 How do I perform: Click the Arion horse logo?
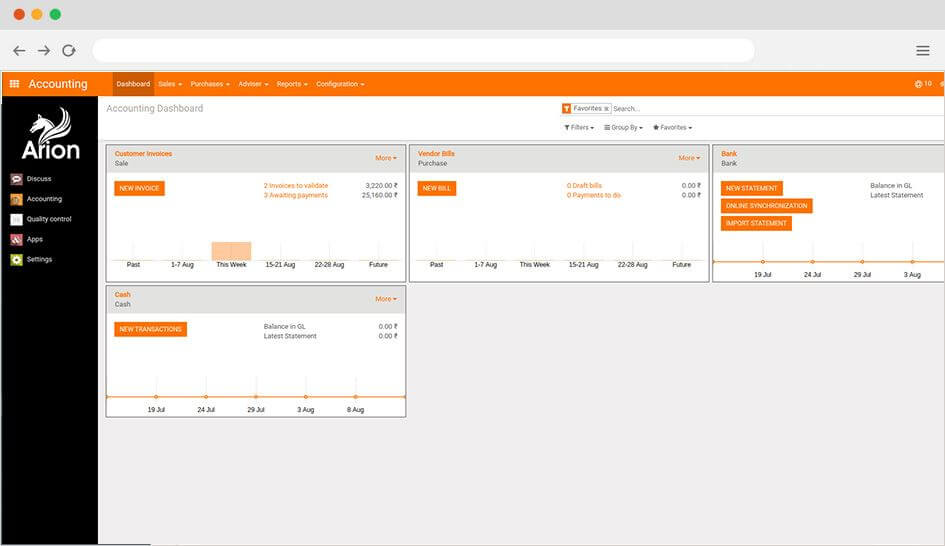tap(51, 134)
